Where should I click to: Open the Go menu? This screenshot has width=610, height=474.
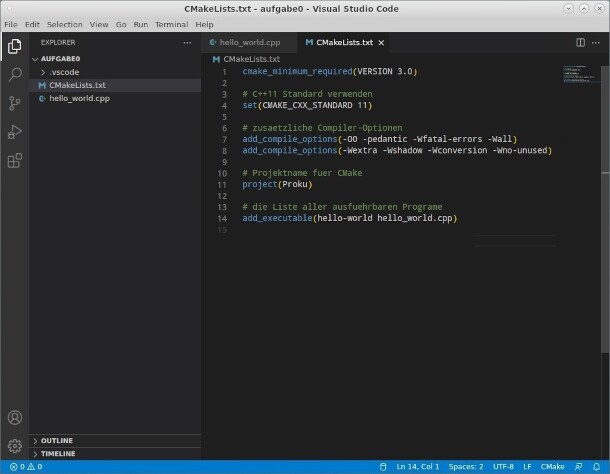[x=121, y=25]
